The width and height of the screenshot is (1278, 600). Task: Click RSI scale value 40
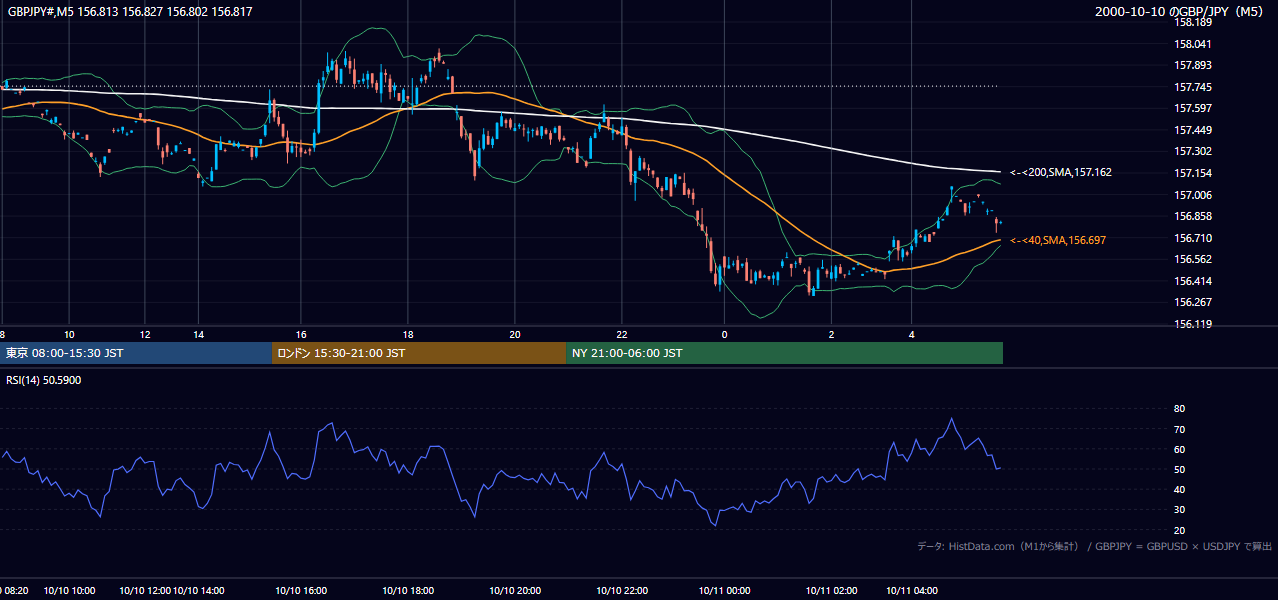[1180, 489]
